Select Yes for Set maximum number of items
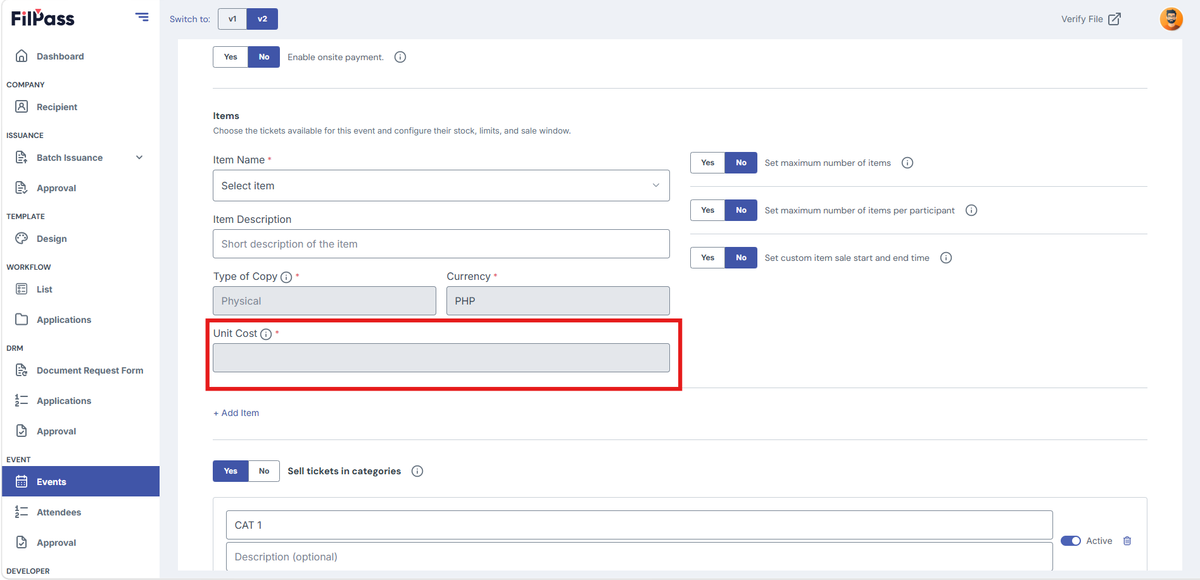The image size is (1200, 580). click(708, 163)
